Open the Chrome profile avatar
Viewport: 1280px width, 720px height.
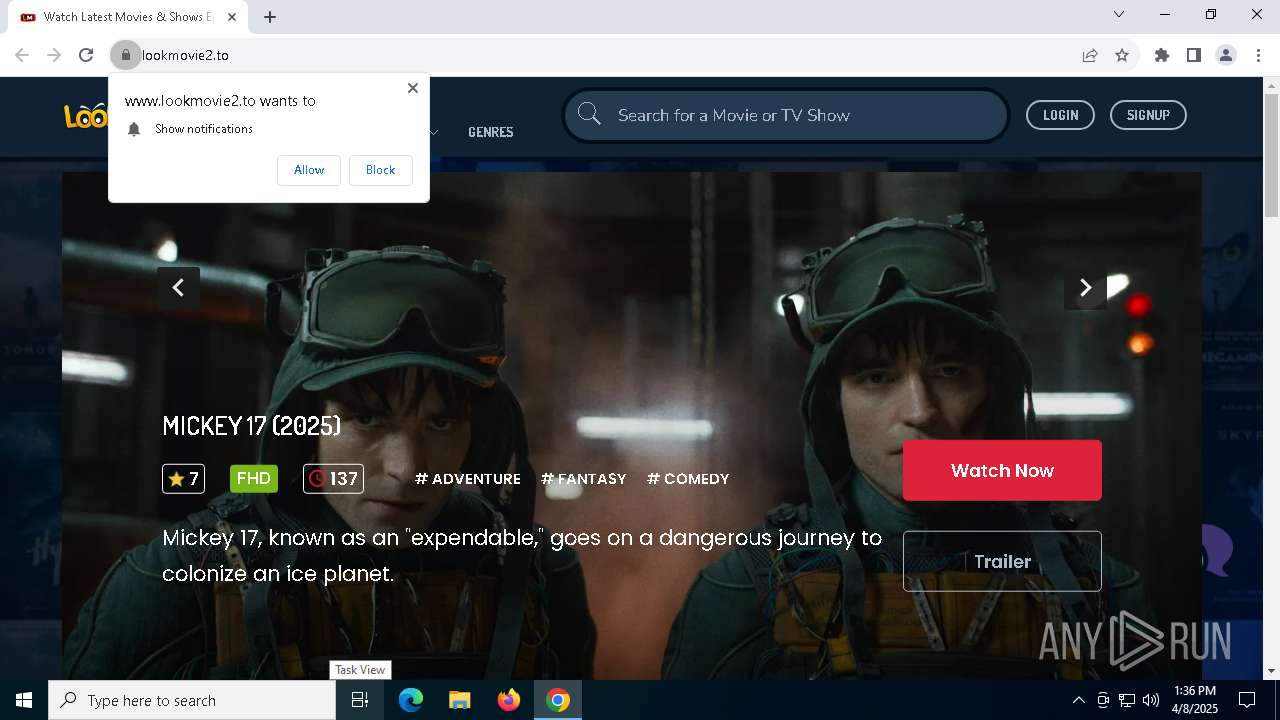coord(1226,55)
